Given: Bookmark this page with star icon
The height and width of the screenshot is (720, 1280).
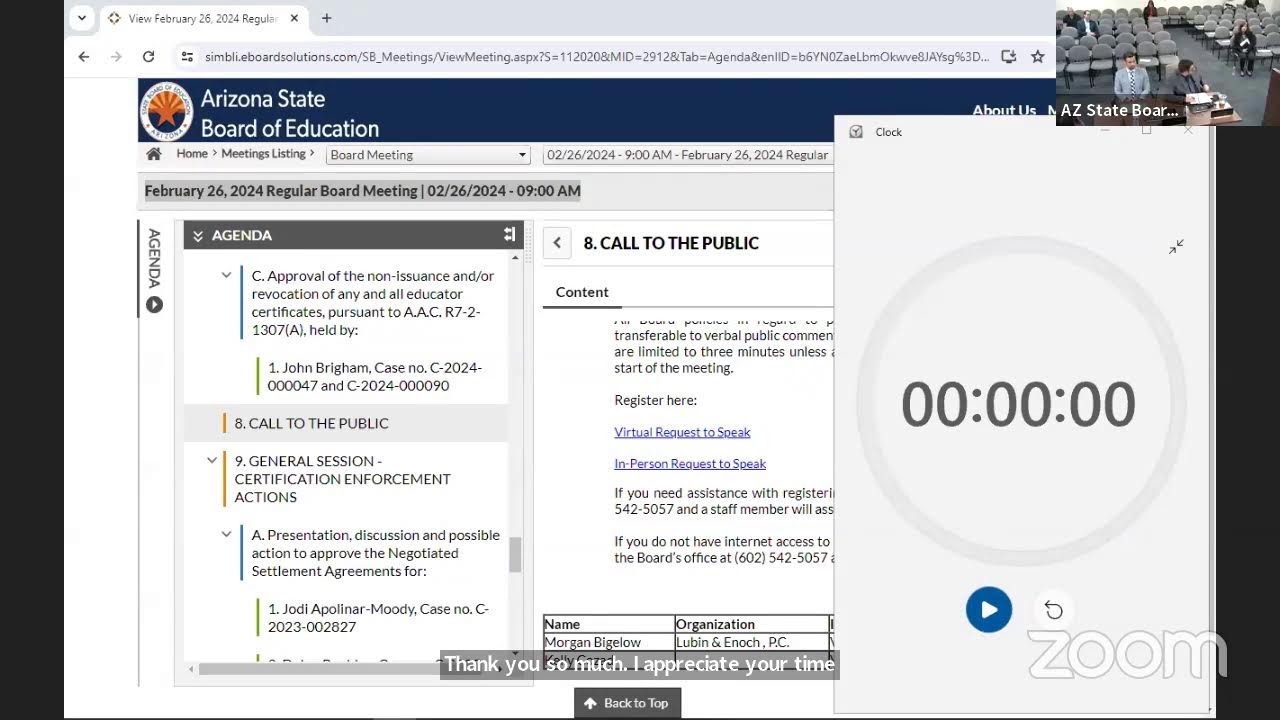Looking at the screenshot, I should point(1038,57).
